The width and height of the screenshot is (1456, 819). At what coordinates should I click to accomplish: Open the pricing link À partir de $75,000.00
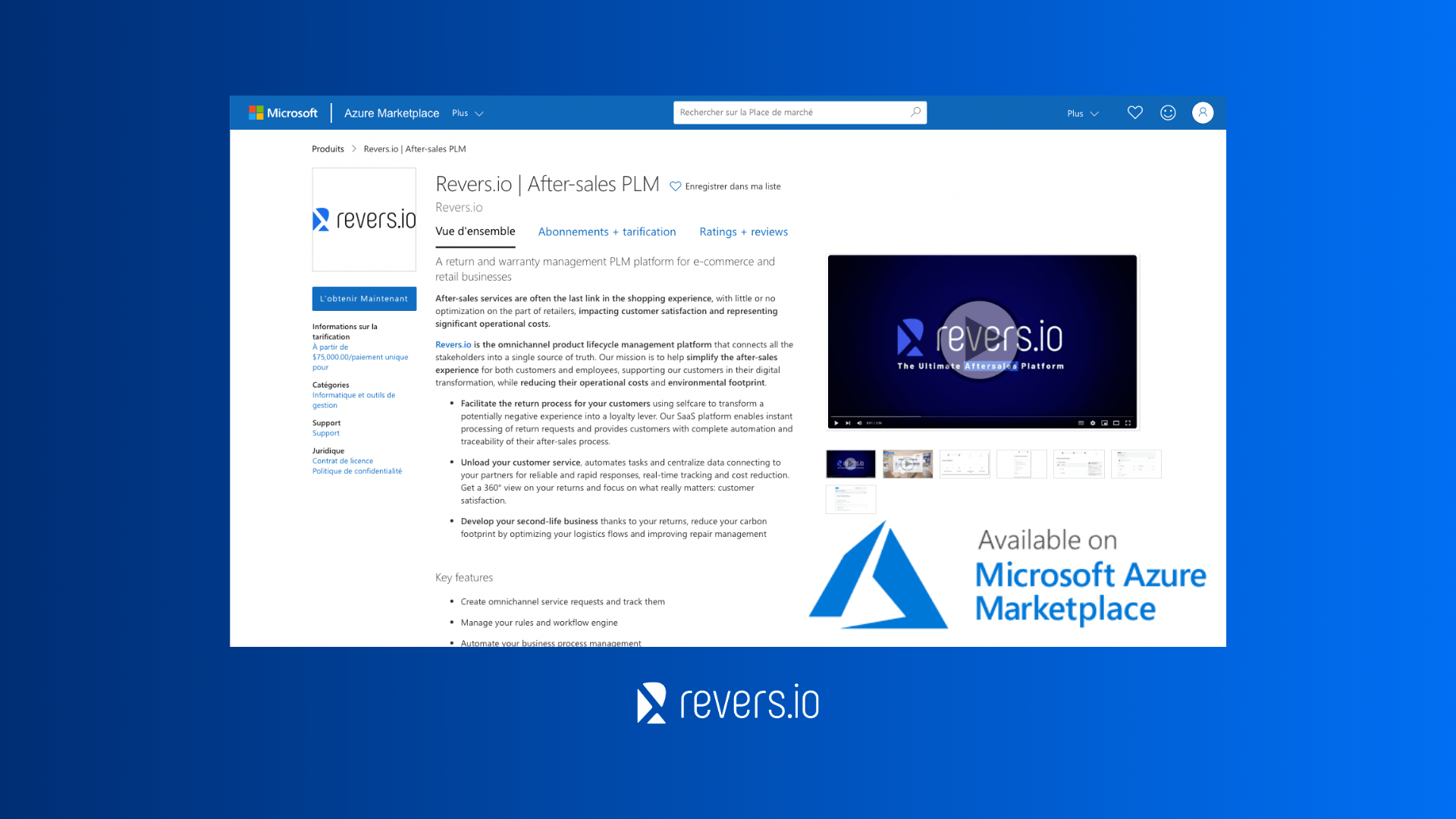click(360, 357)
